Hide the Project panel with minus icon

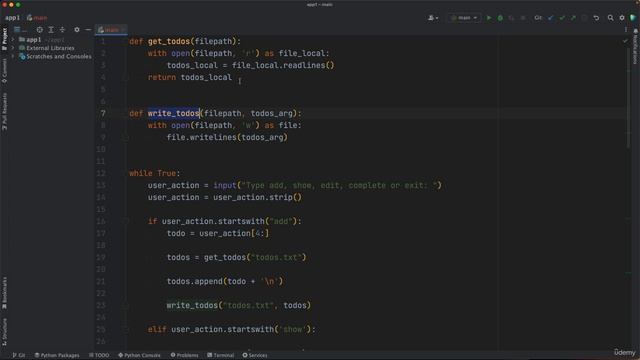(88, 30)
